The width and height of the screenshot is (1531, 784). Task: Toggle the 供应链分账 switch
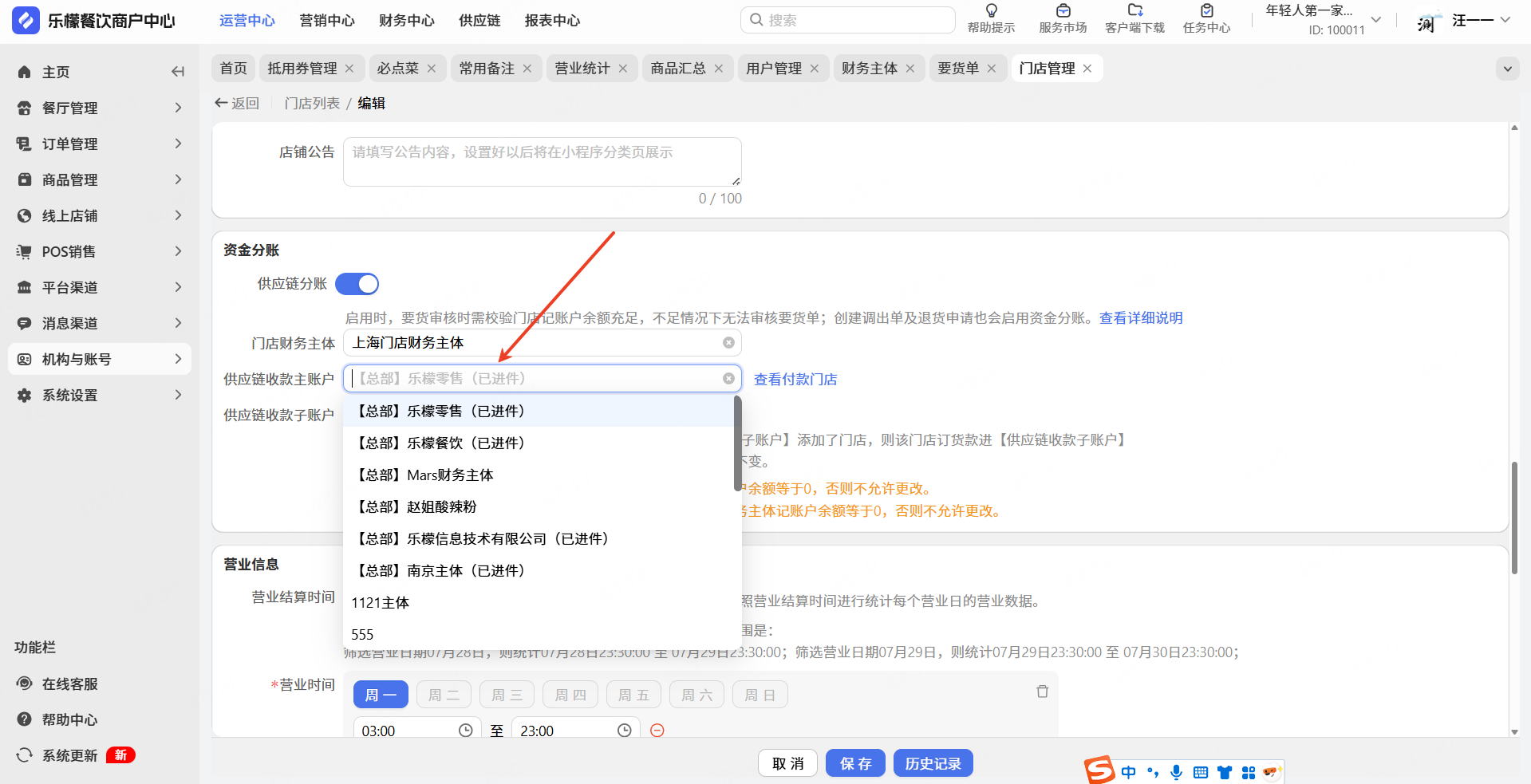pos(357,284)
